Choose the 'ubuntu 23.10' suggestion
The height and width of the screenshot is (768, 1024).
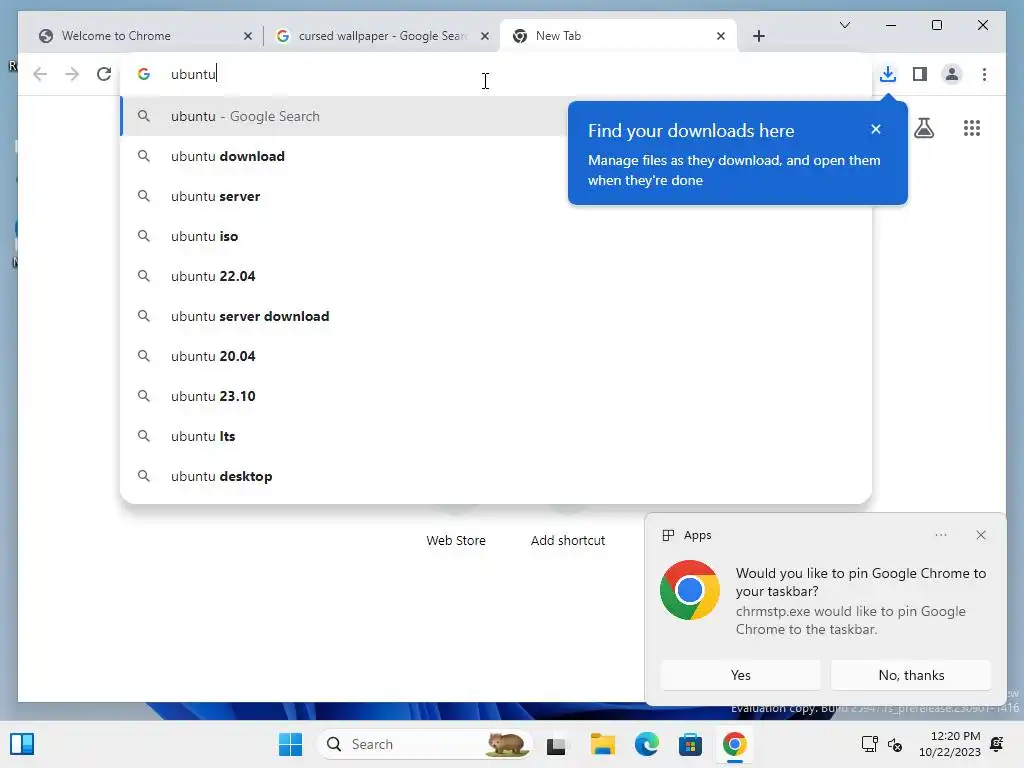point(496,396)
